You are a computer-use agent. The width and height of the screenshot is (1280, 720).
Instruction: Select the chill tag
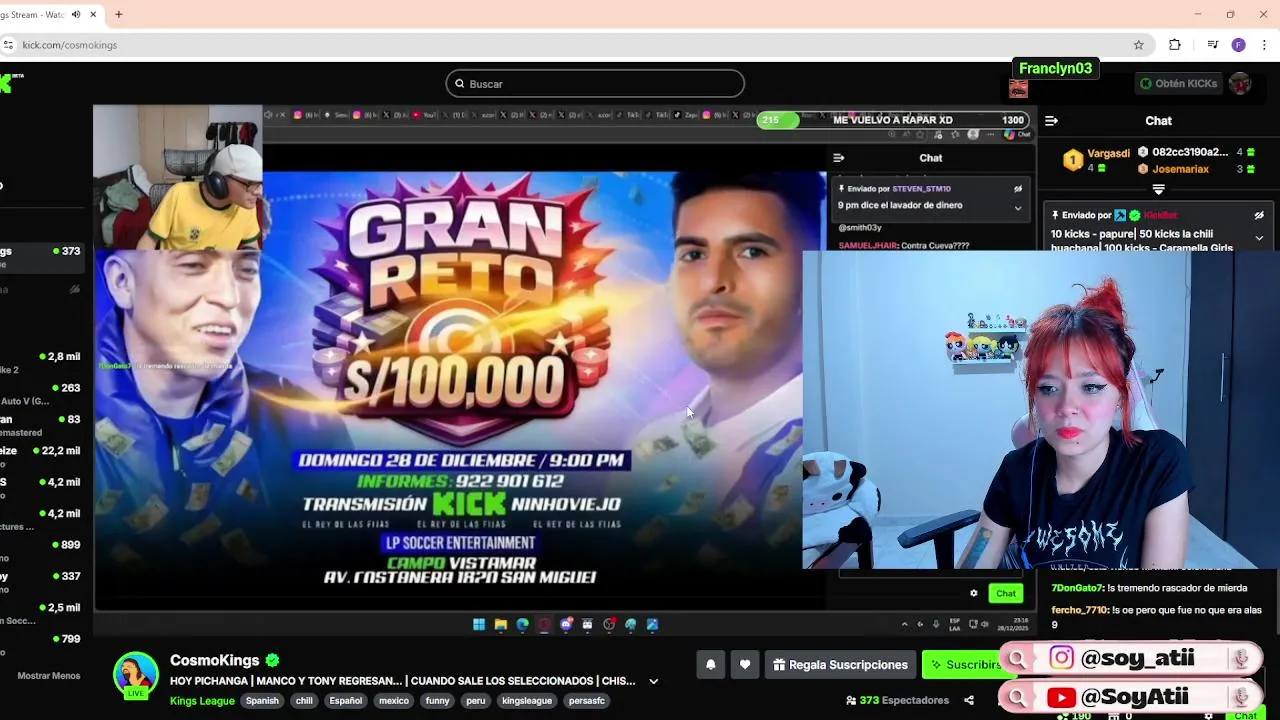click(x=304, y=701)
